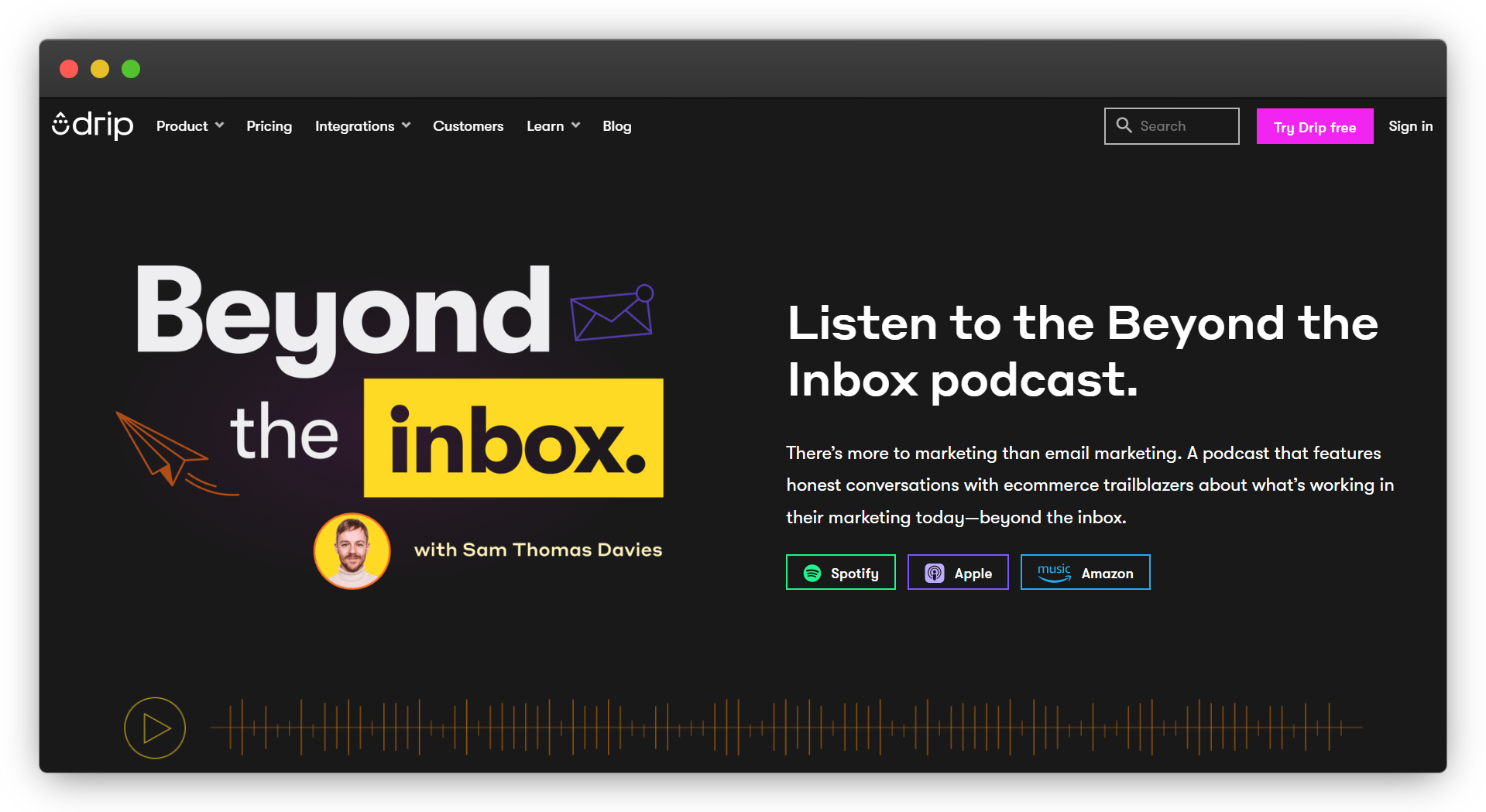Click the Amazon music logo icon
The width and height of the screenshot is (1486, 812).
click(1054, 573)
